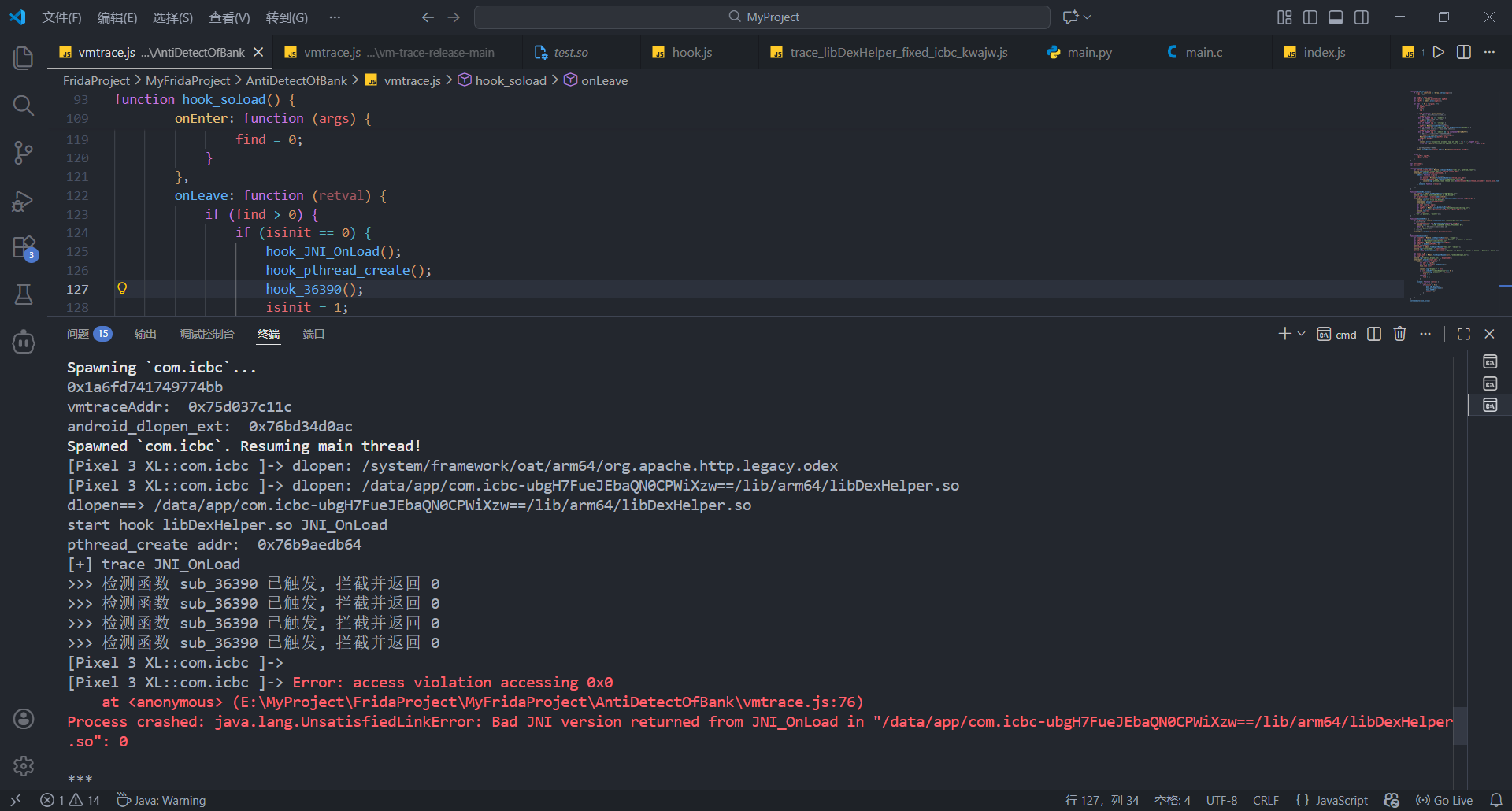The width and height of the screenshot is (1512, 811).
Task: Open the Extensions view
Action: 24,247
